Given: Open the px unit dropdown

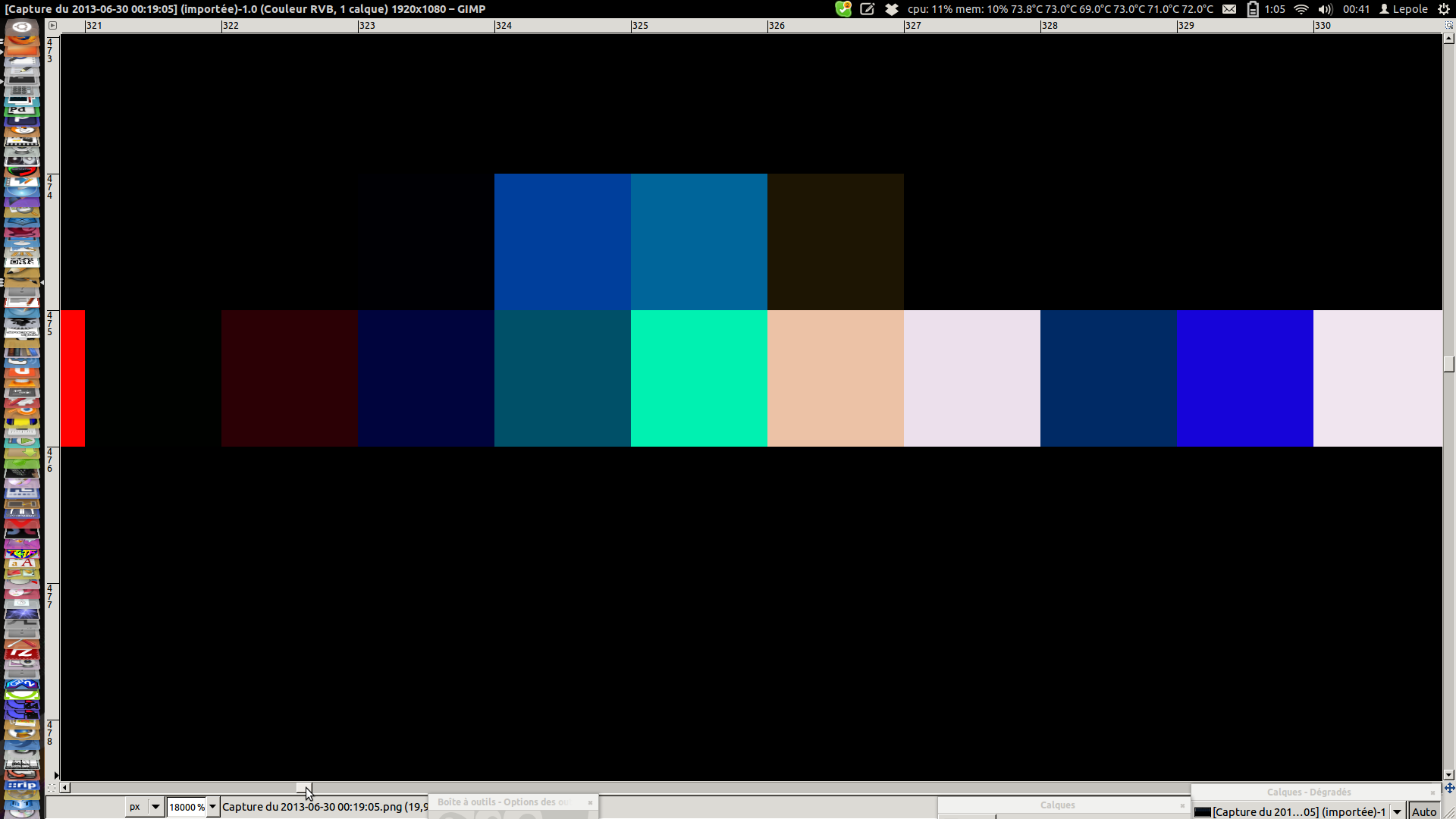Looking at the screenshot, I should click(x=145, y=807).
